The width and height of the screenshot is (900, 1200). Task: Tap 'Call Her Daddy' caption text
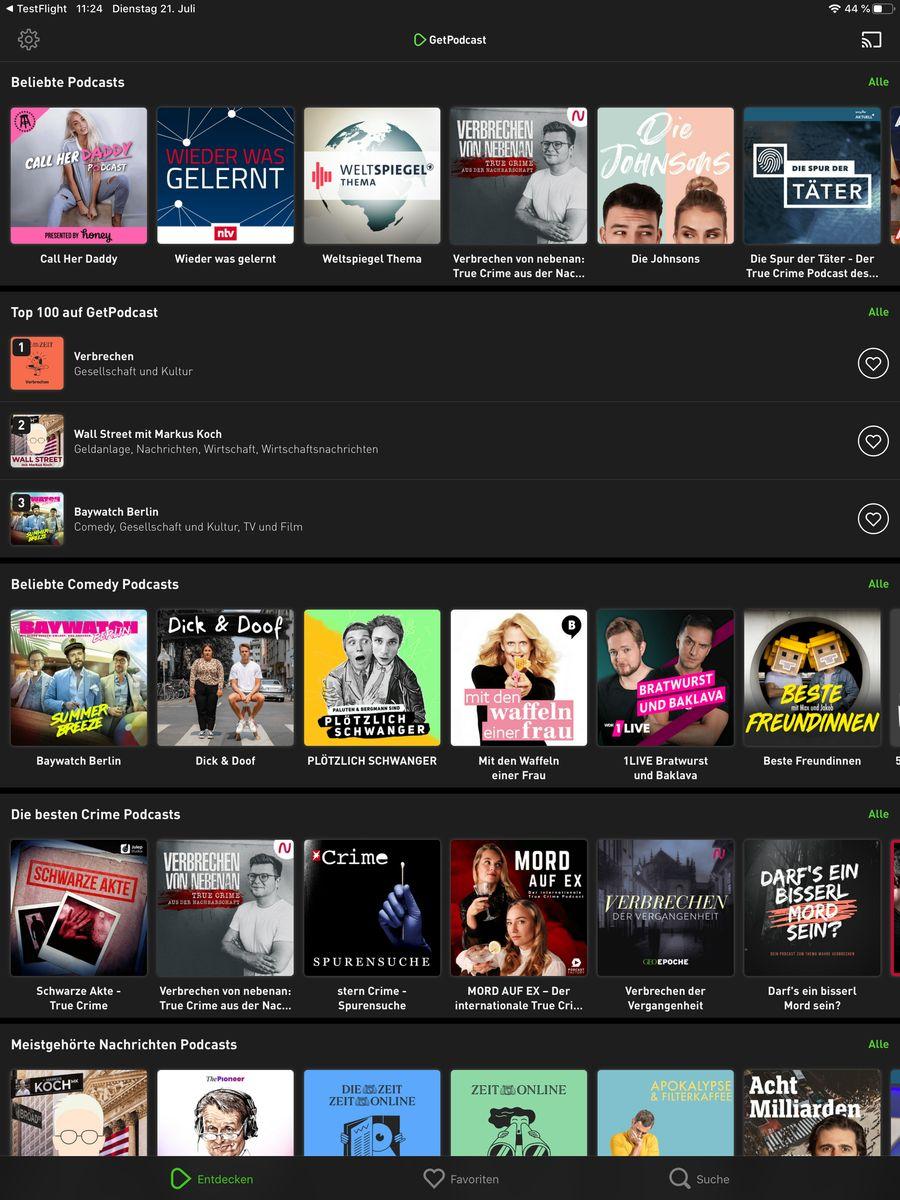coord(79,259)
